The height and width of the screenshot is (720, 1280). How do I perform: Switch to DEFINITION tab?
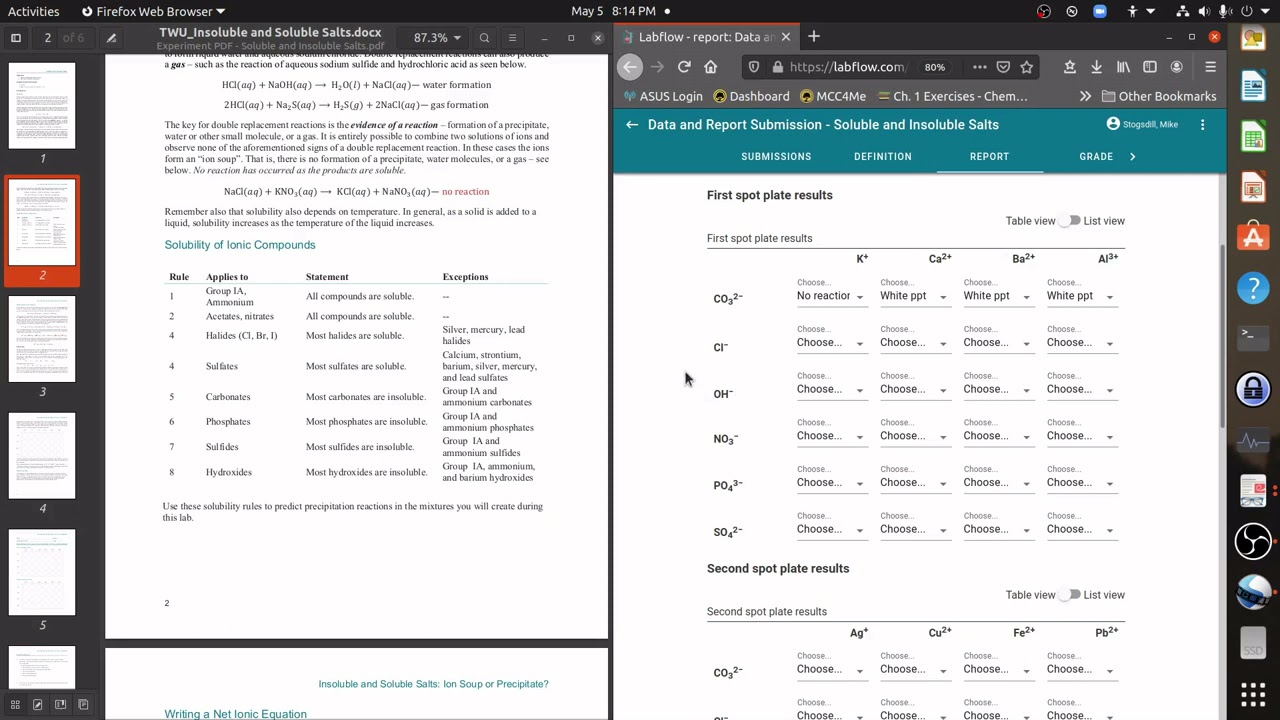(x=882, y=157)
